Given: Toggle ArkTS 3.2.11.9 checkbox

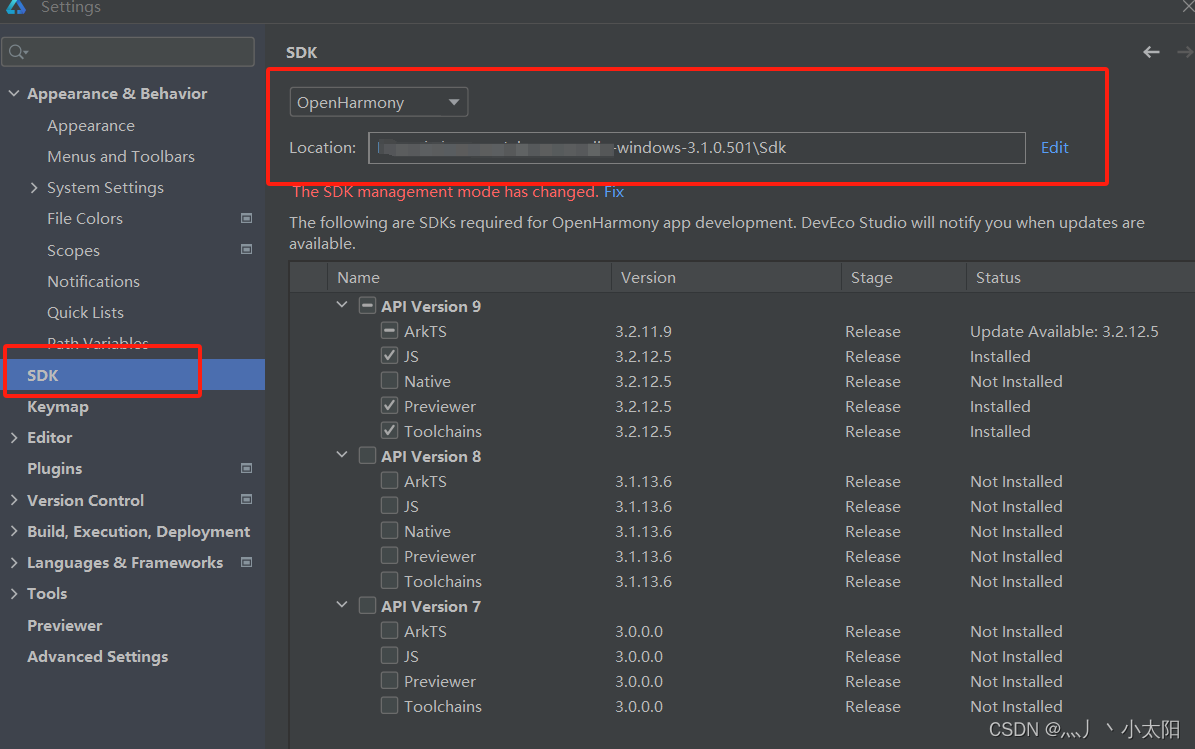Looking at the screenshot, I should tap(389, 331).
